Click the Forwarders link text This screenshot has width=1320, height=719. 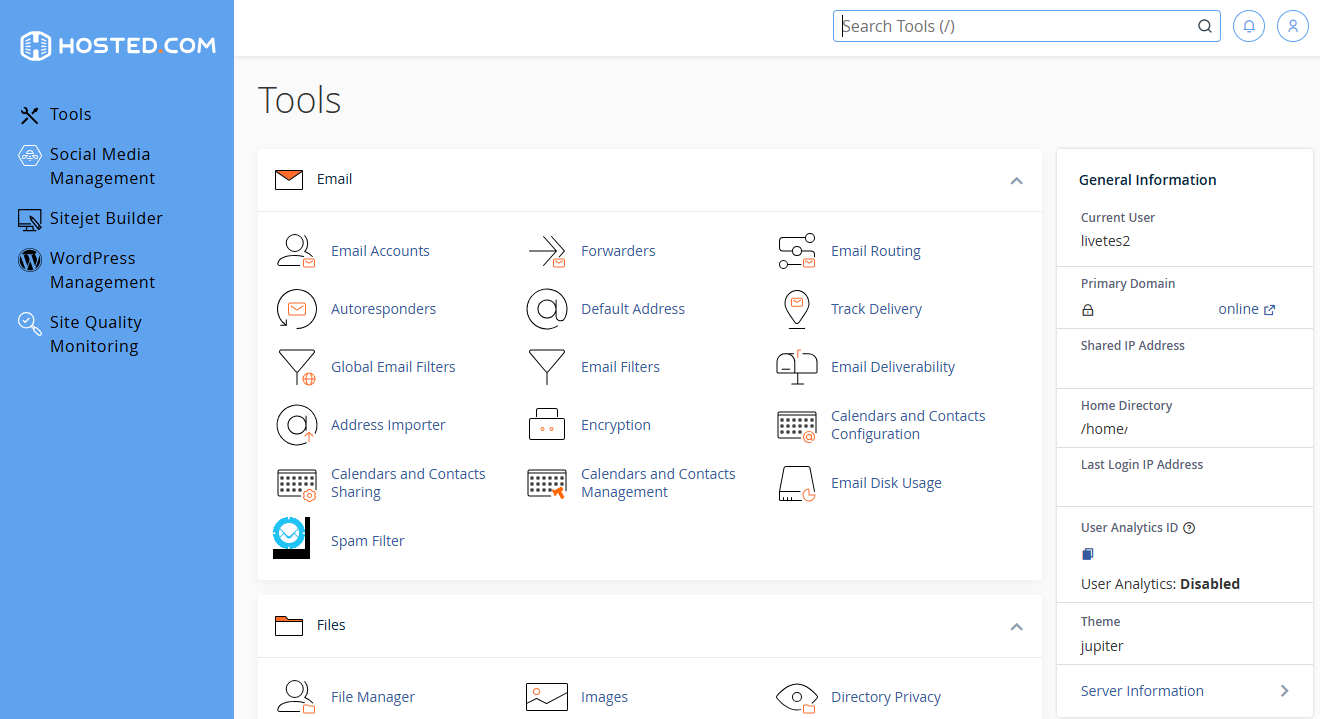(618, 251)
